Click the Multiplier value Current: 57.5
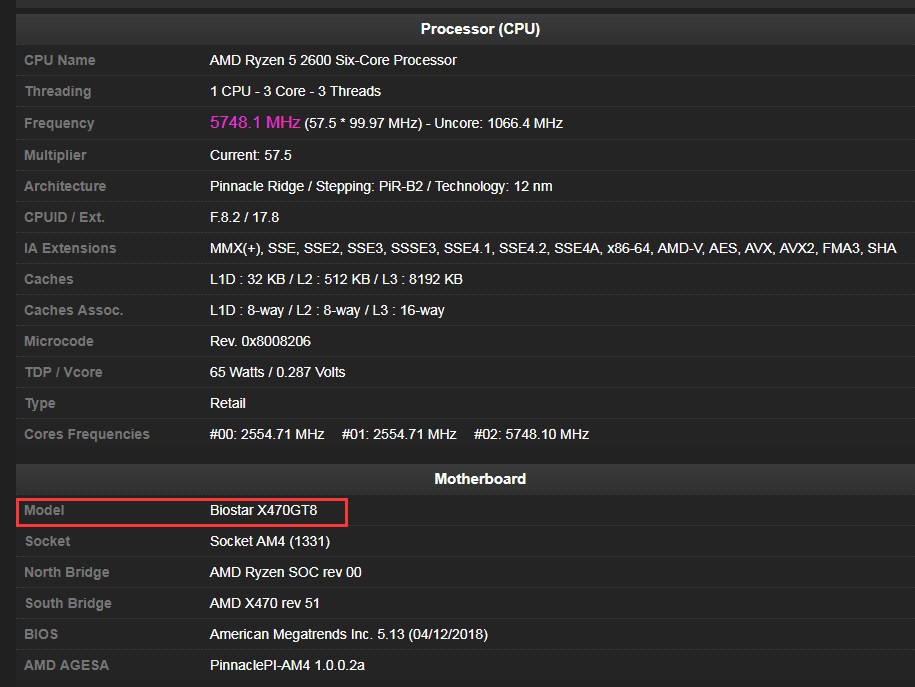The image size is (915, 687). pos(250,155)
